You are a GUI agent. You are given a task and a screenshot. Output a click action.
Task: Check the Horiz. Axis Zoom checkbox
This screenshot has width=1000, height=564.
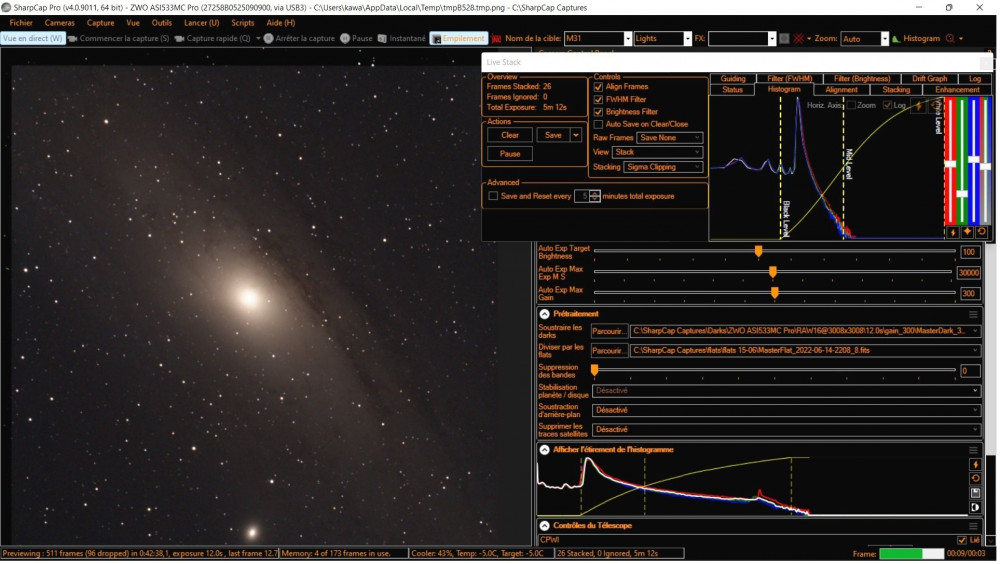[851, 105]
